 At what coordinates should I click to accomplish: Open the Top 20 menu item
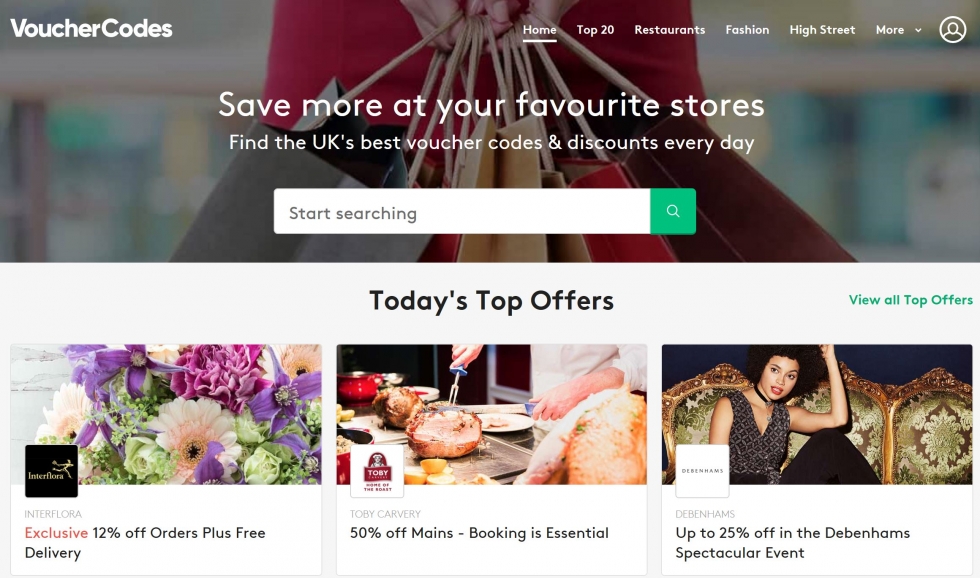coord(595,29)
